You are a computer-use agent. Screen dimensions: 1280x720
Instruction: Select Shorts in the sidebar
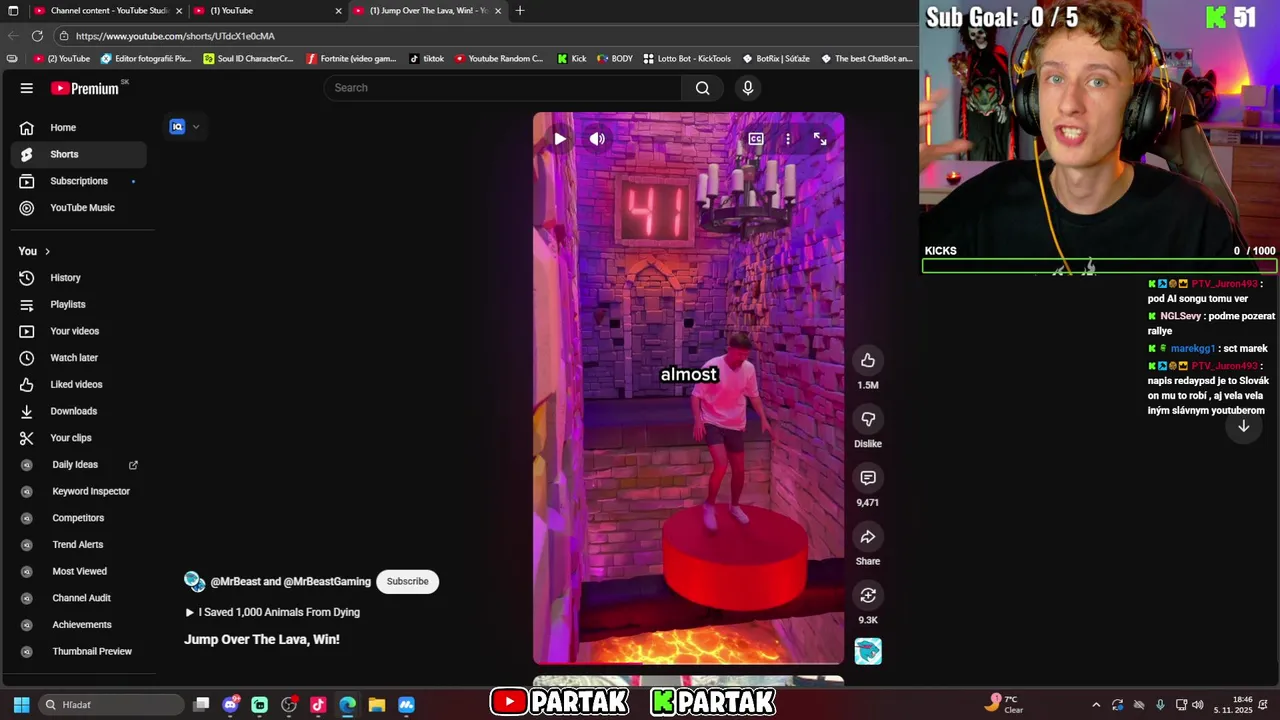[x=78, y=154]
